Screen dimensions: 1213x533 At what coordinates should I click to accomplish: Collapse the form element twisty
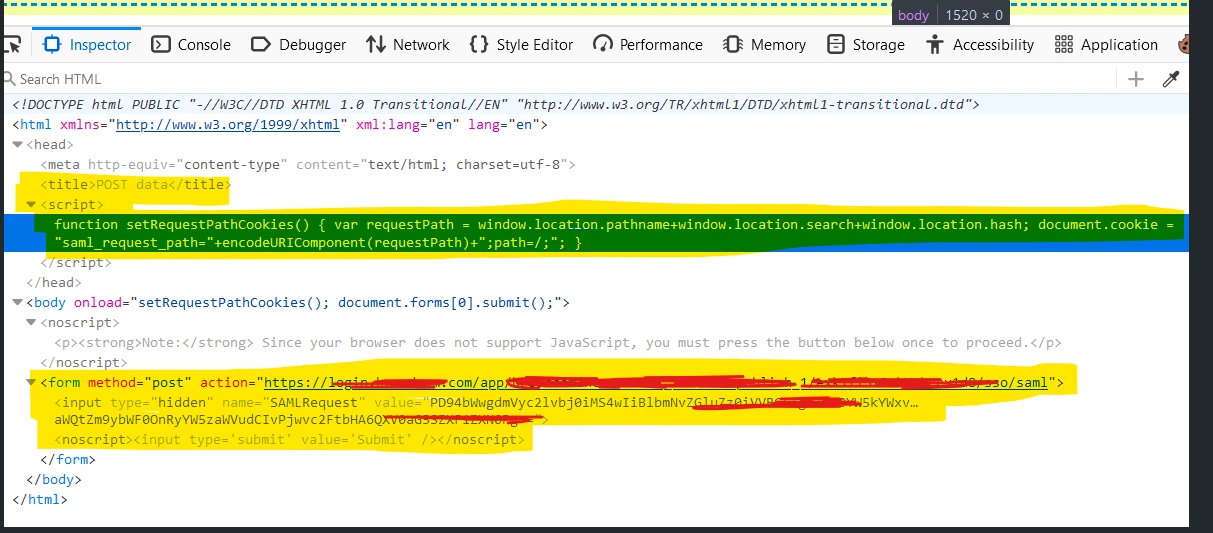(31, 382)
